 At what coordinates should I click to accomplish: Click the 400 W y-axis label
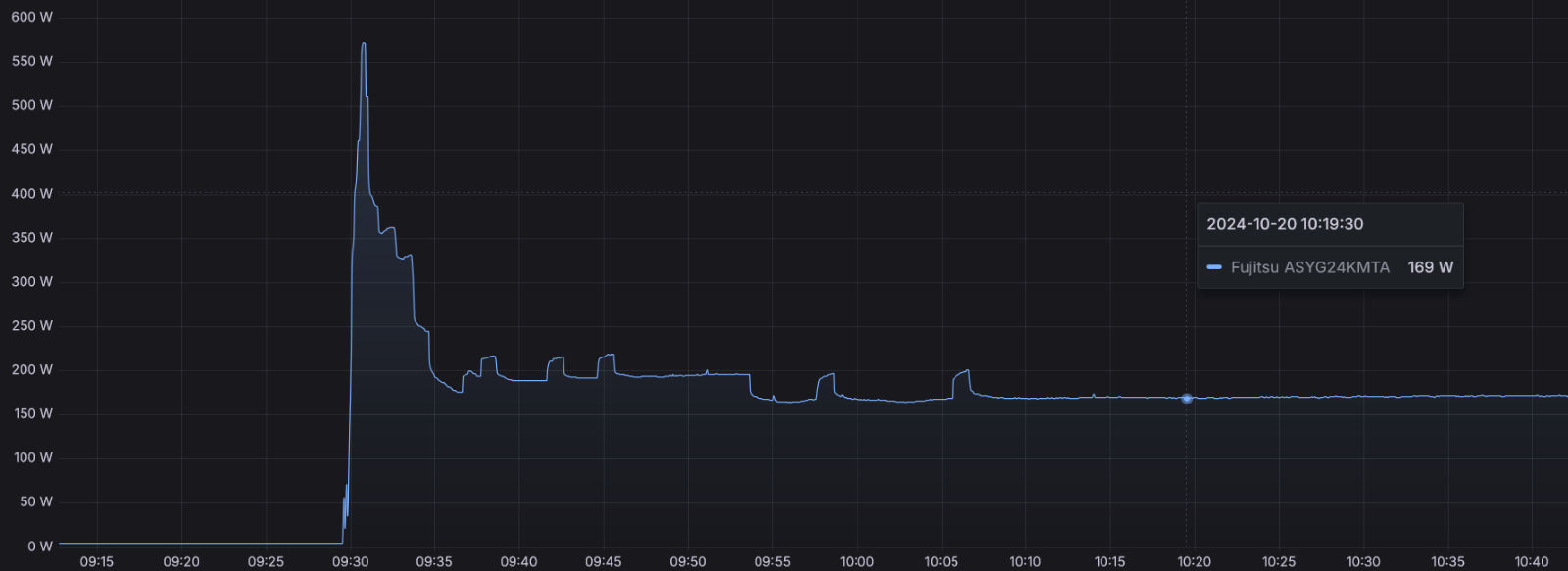coord(32,193)
